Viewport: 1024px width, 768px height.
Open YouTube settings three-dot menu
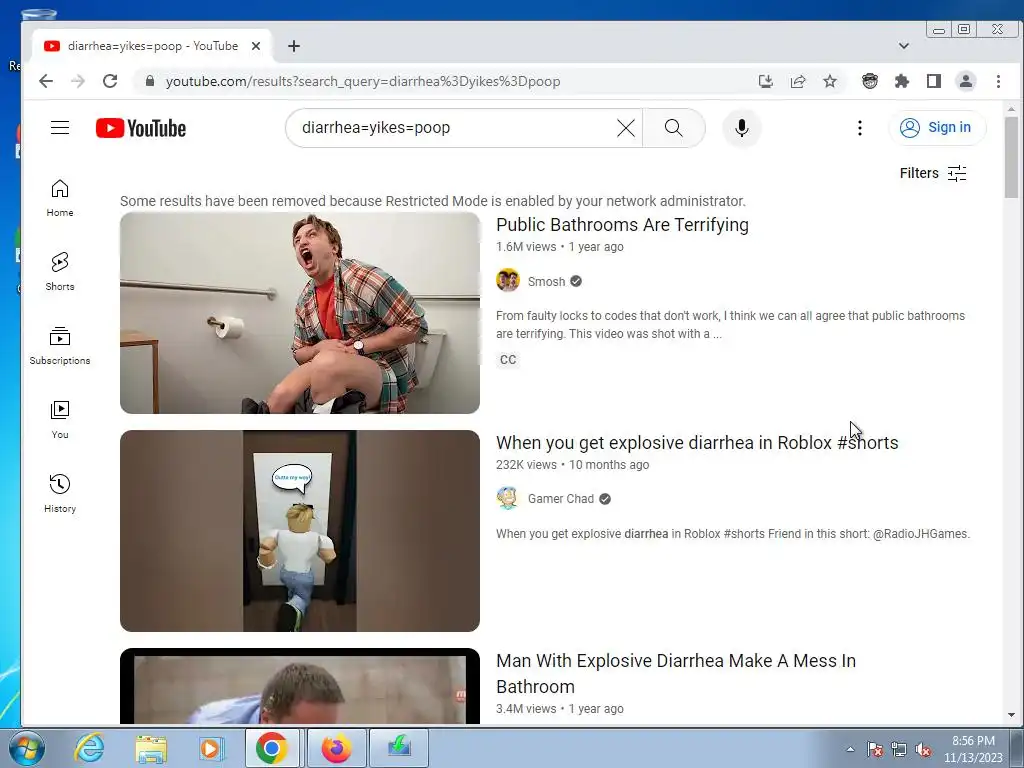(859, 128)
